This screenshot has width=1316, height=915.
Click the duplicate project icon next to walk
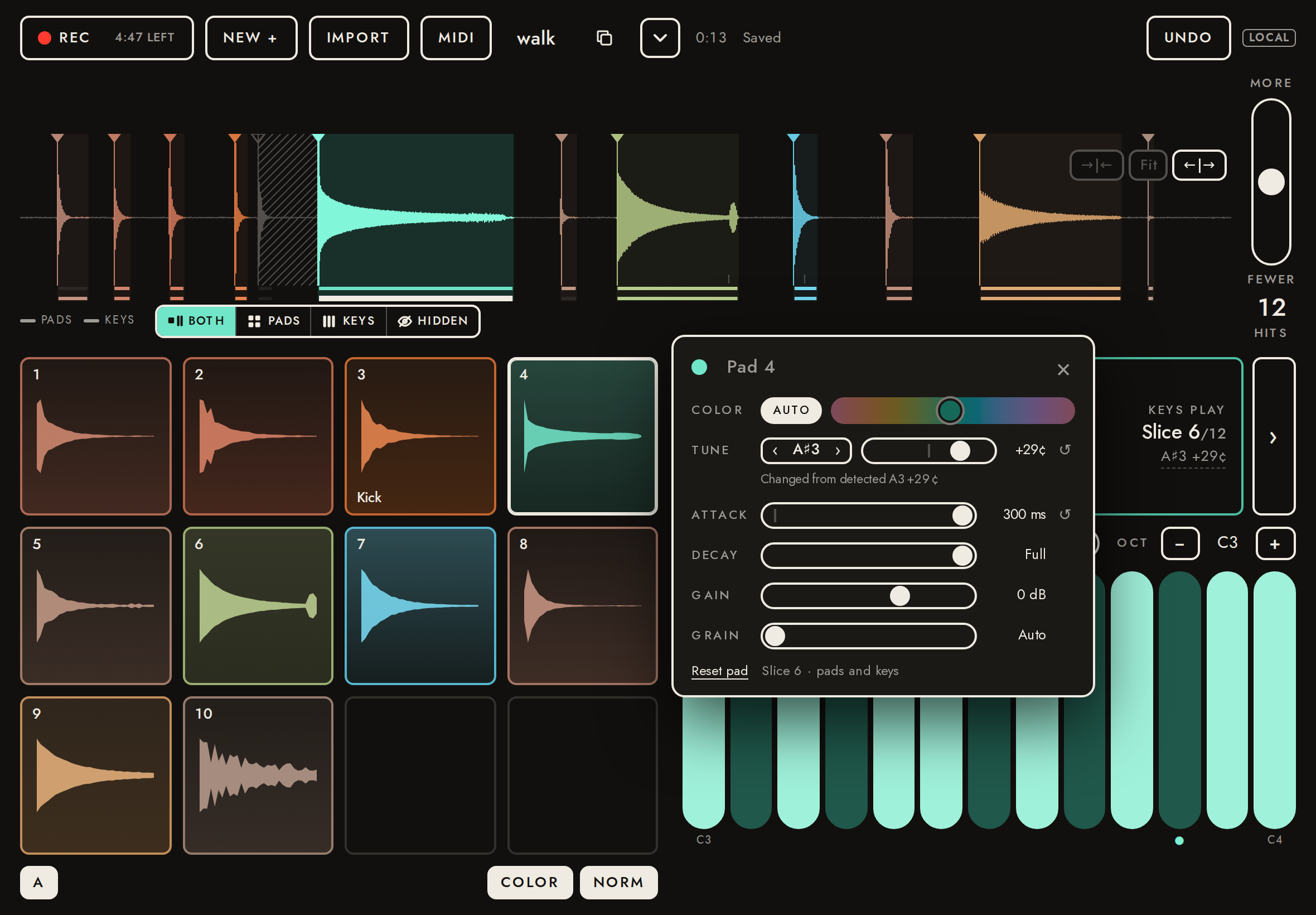click(604, 38)
